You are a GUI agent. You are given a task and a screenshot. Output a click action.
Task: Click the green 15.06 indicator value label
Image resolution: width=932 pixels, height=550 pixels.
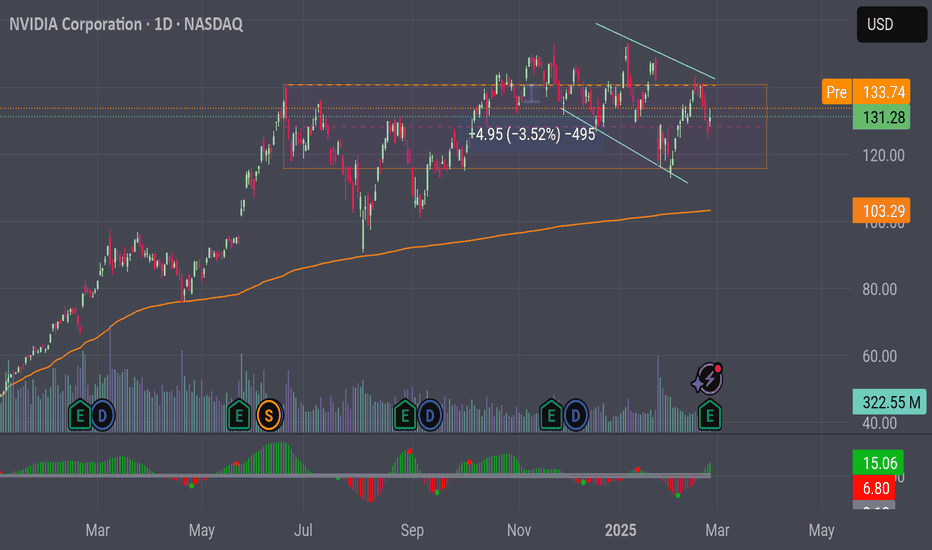click(879, 463)
